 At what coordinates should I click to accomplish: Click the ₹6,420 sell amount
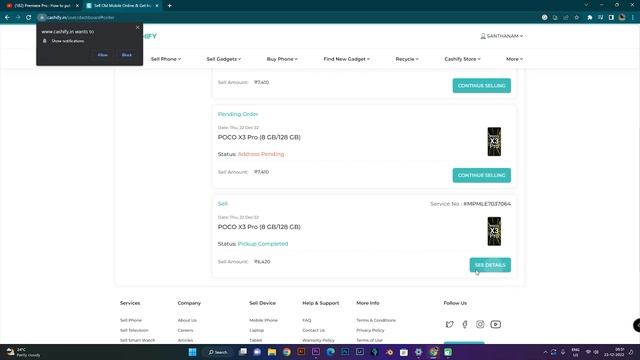point(262,262)
